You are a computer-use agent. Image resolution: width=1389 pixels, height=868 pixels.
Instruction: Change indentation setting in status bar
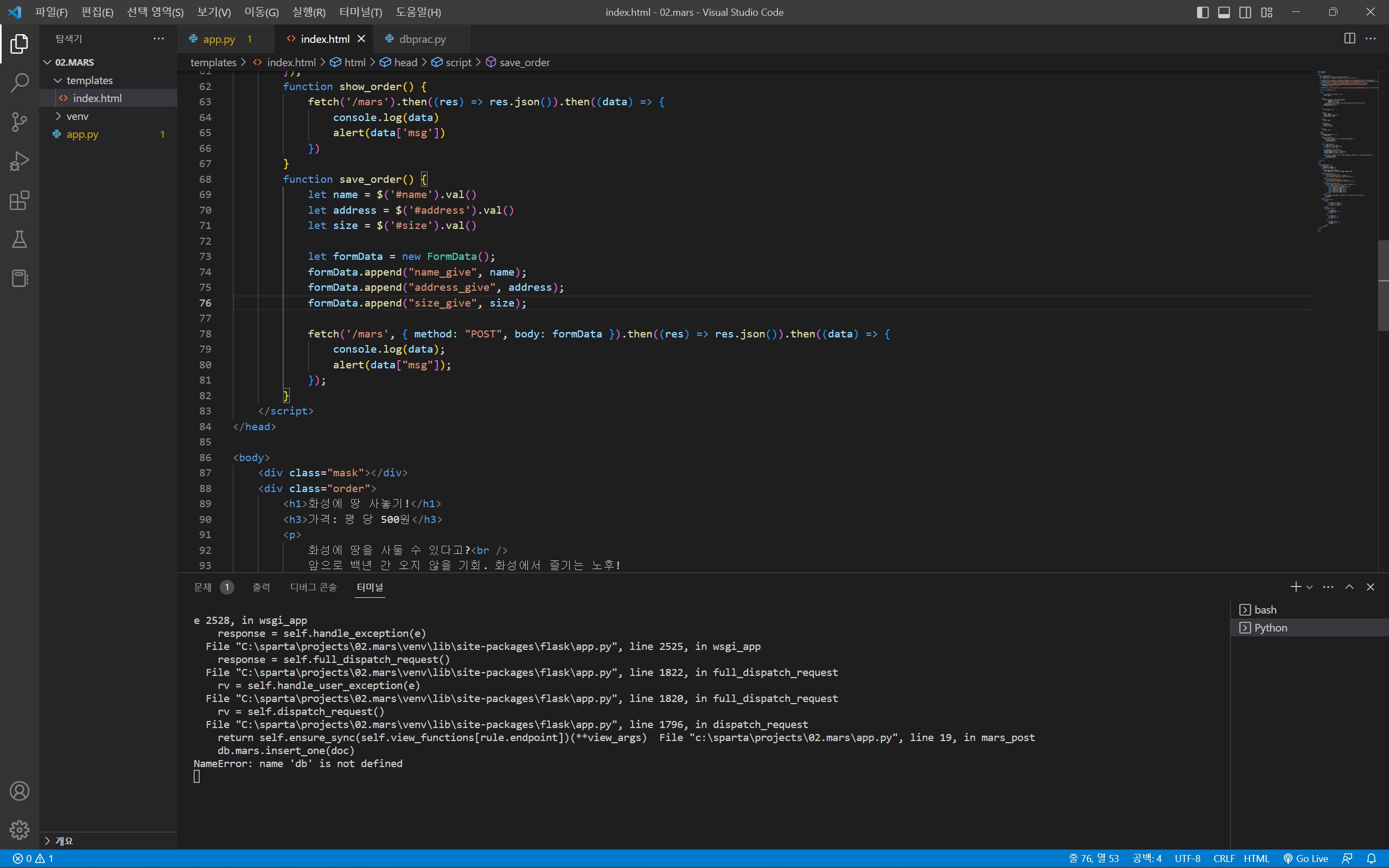pyautogui.click(x=1147, y=858)
